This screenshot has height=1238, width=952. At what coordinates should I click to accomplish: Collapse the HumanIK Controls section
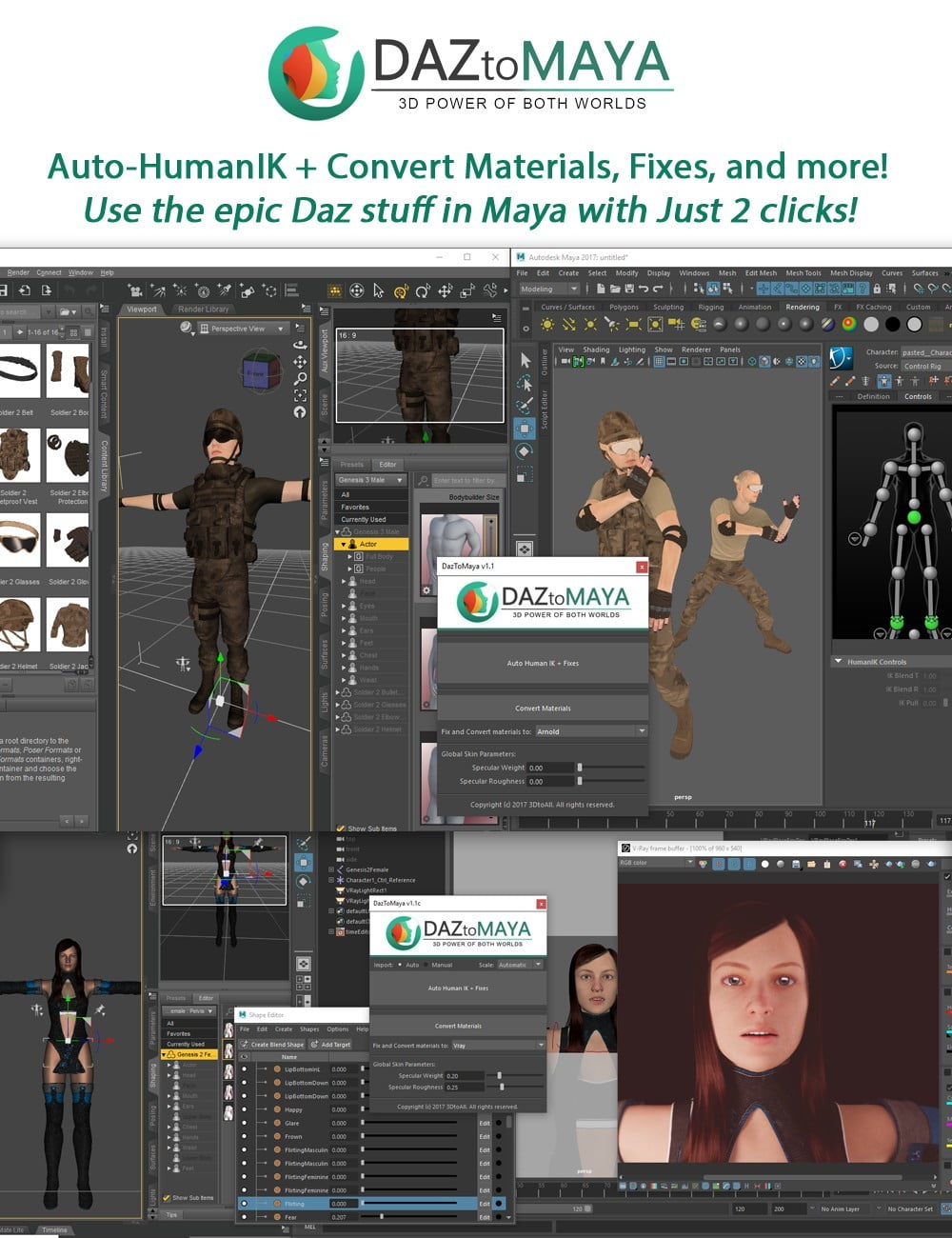[838, 662]
